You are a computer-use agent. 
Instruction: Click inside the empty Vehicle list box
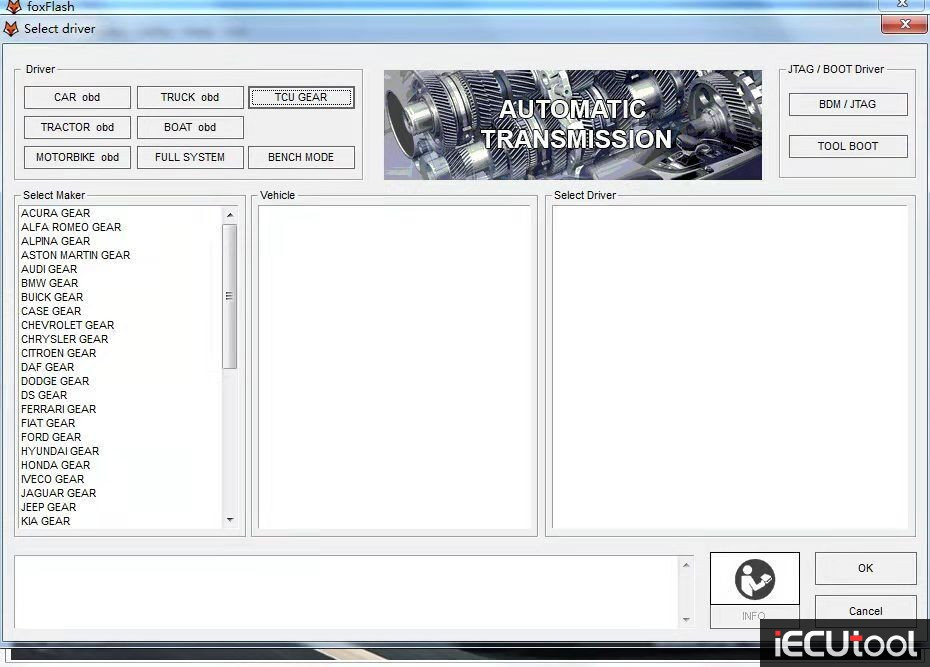tap(394, 367)
